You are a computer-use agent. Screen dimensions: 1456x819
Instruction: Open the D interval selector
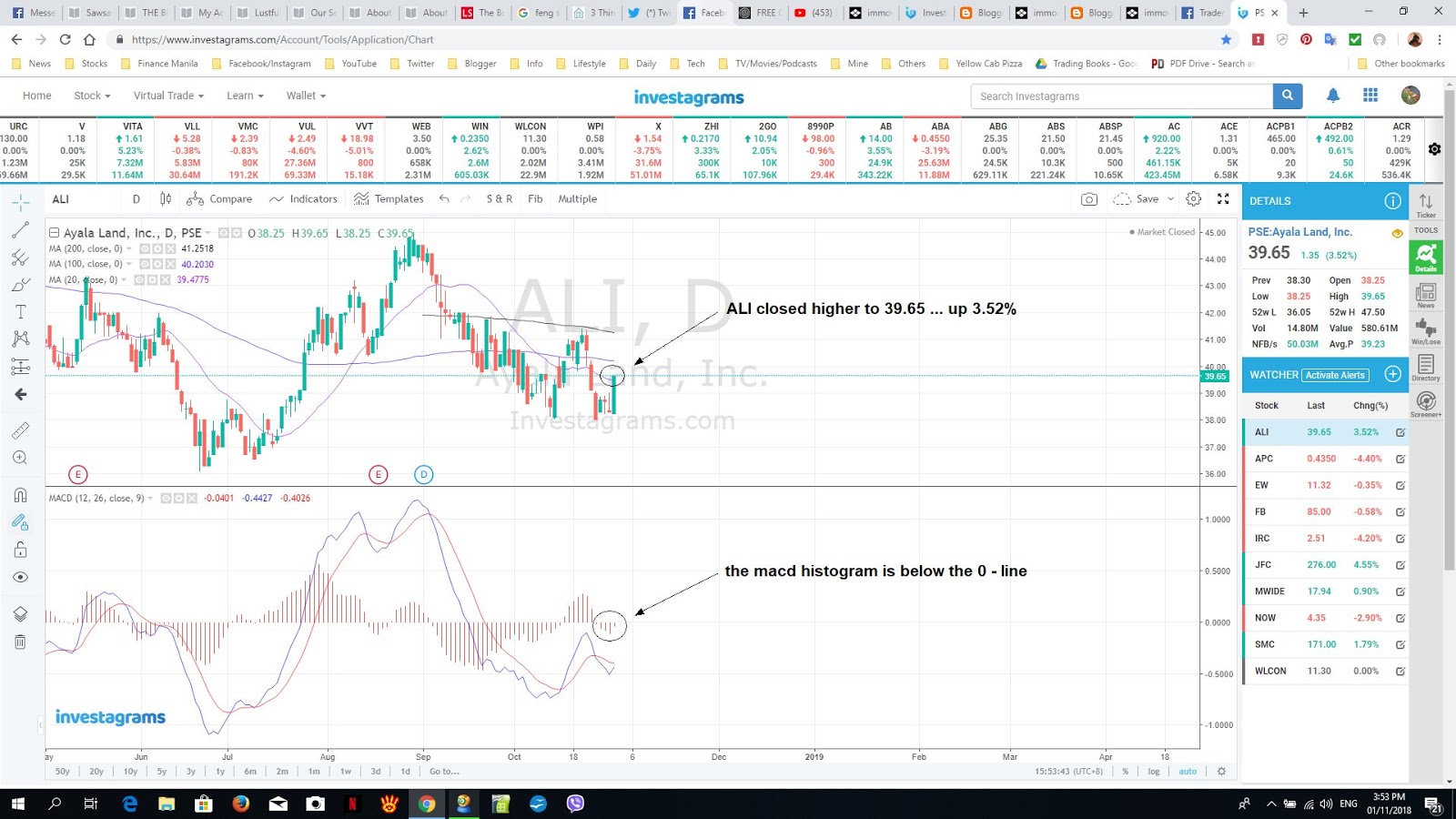[x=136, y=198]
